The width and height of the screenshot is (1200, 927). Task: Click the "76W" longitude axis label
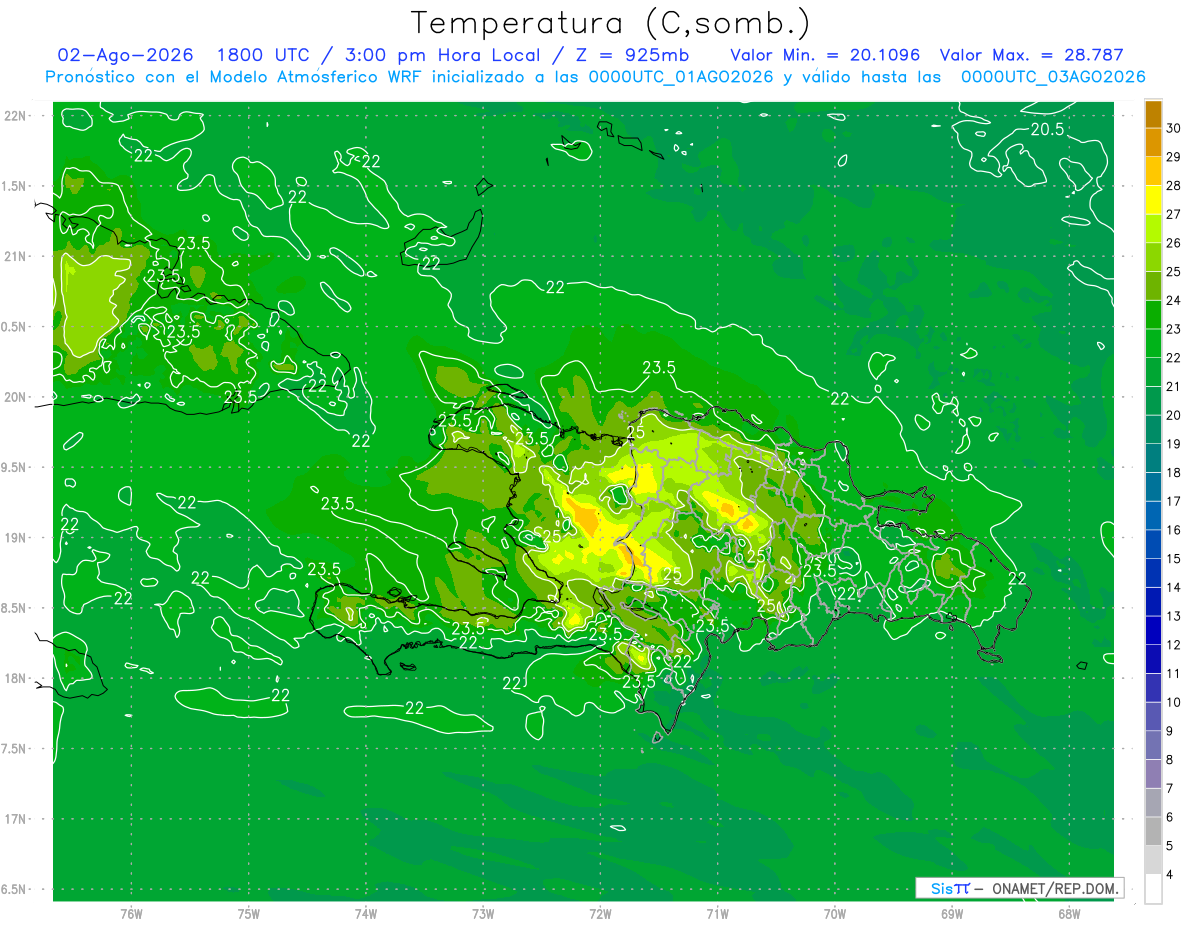131,913
